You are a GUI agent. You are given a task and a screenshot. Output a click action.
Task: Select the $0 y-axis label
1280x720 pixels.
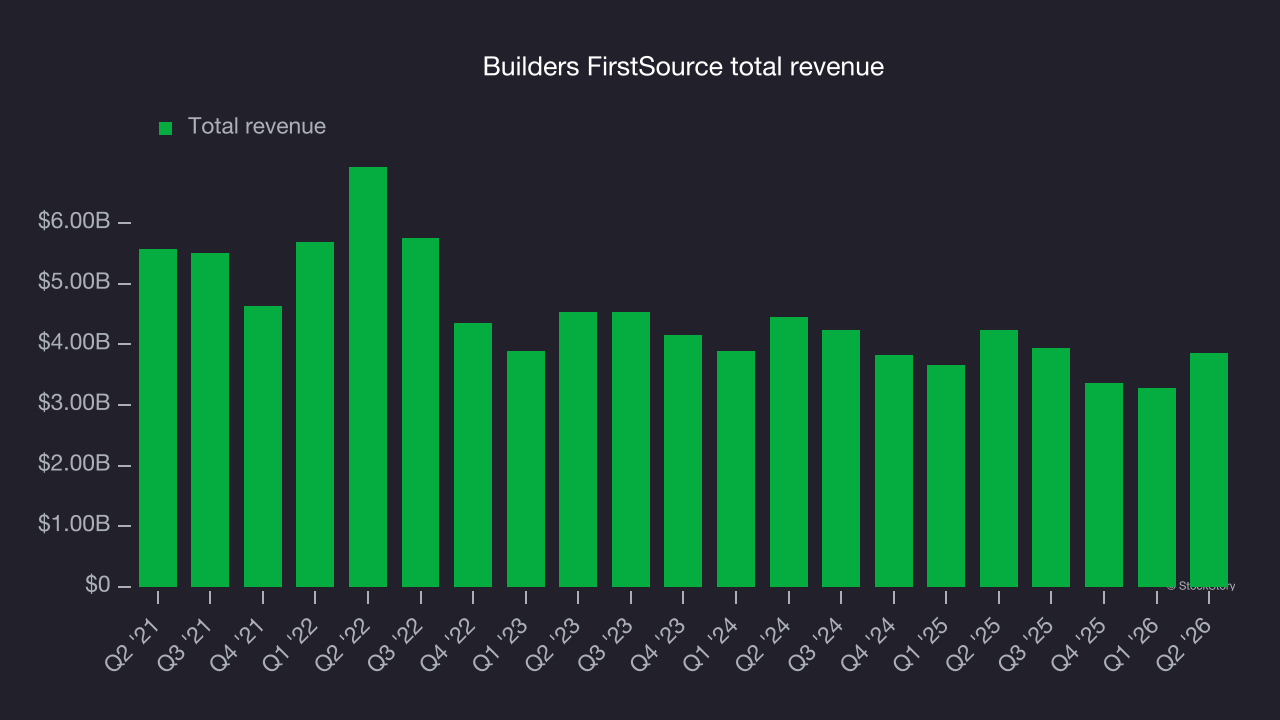pos(96,585)
